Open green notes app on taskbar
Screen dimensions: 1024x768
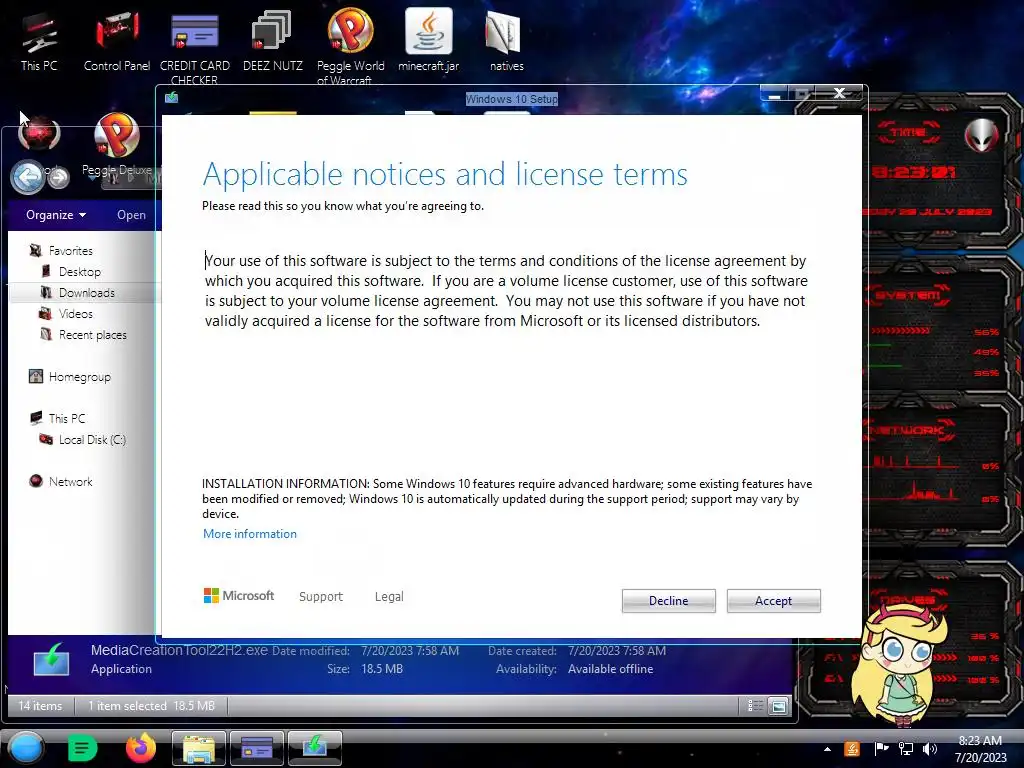[x=82, y=748]
